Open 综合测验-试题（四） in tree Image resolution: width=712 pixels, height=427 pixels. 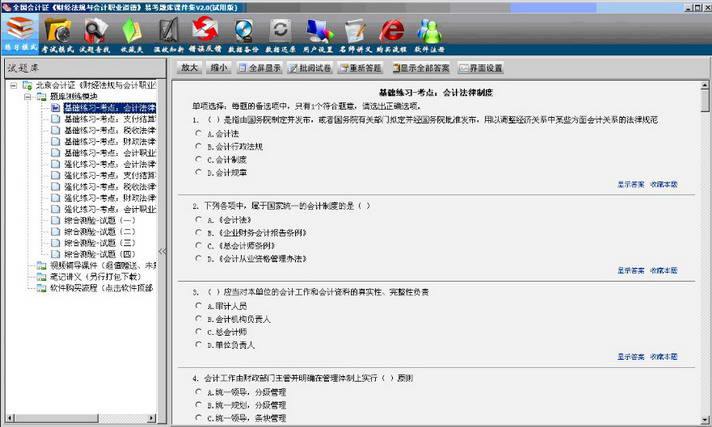tap(99, 254)
